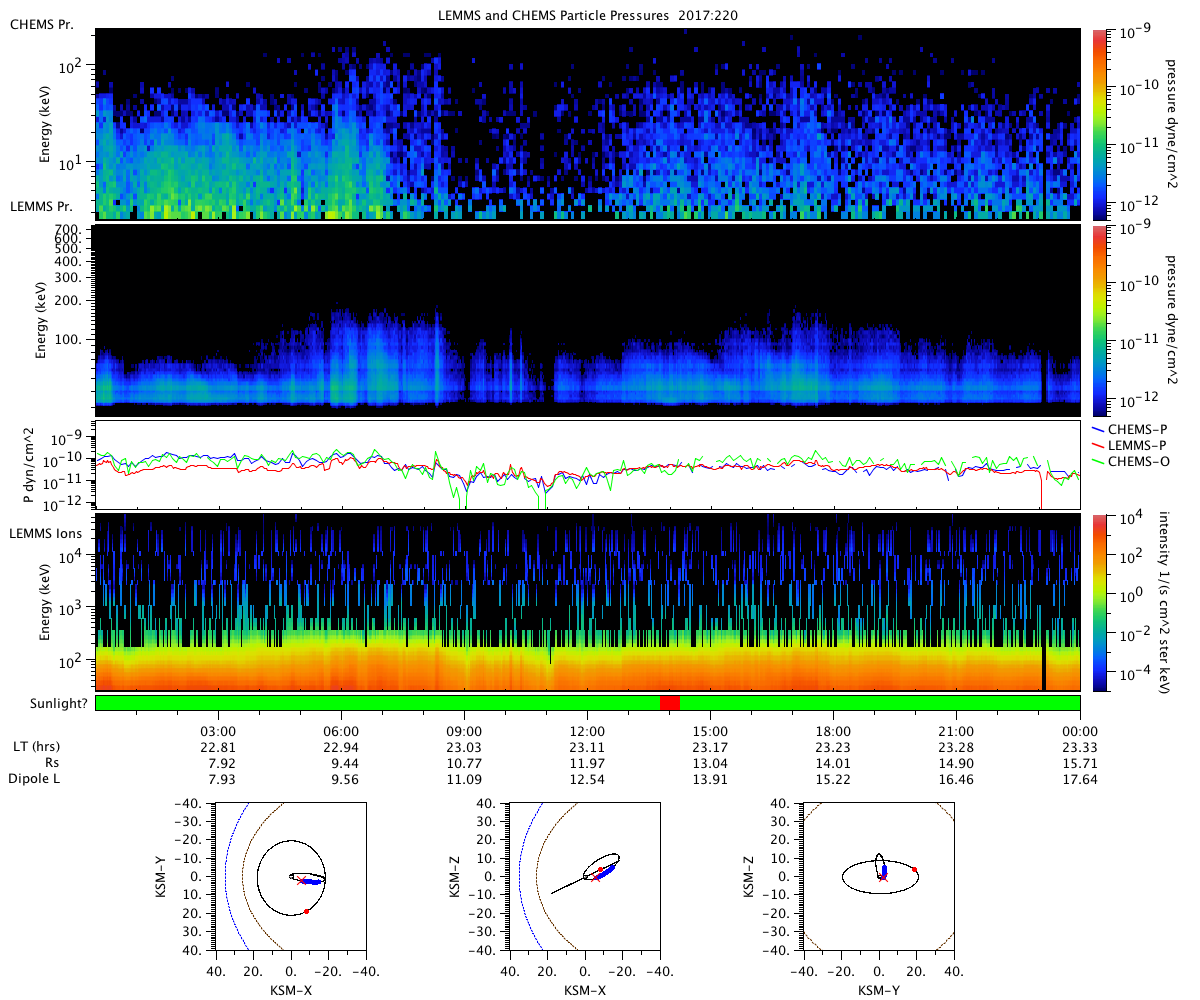Click the "LT (hrs)" row label

35,746
